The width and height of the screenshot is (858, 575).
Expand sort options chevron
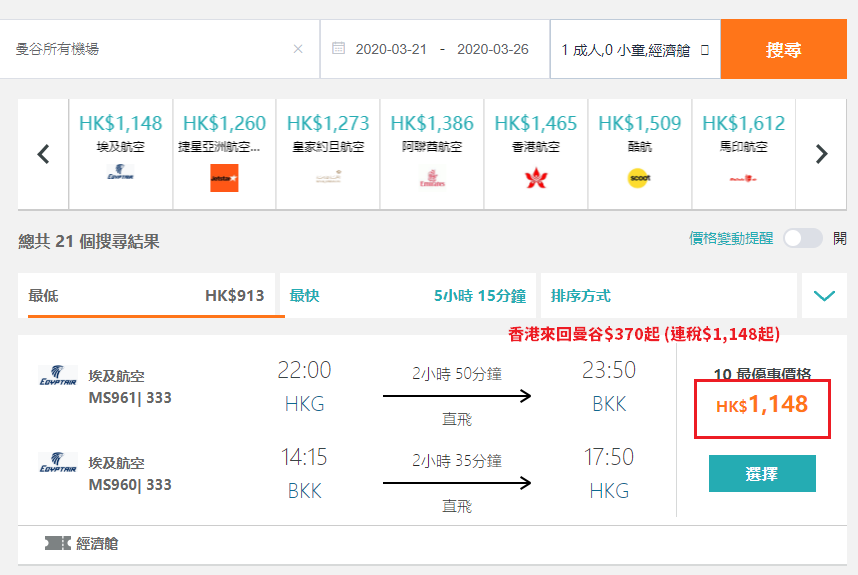[x=824, y=296]
